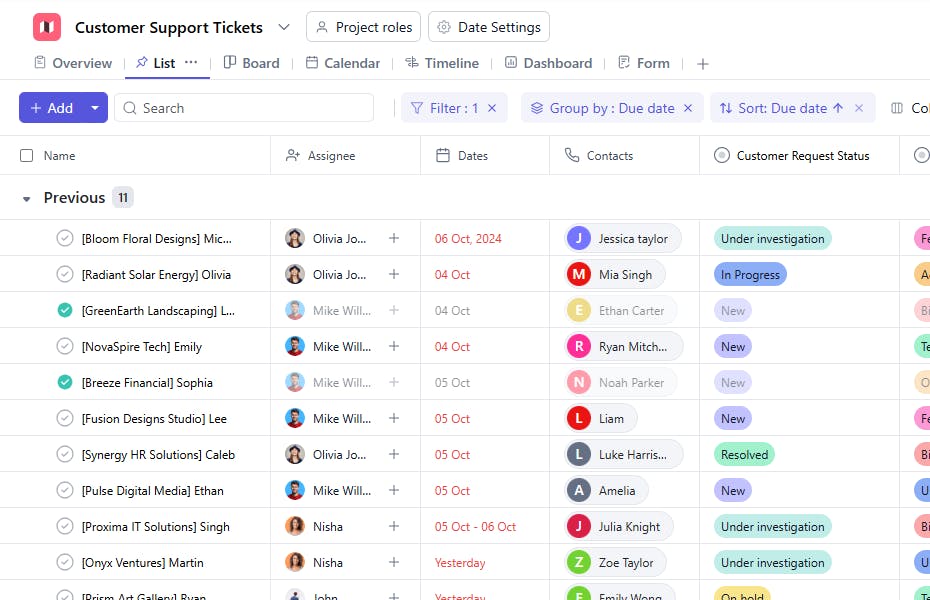Add a new view with the plus icon
The image size is (930, 600).
(702, 63)
